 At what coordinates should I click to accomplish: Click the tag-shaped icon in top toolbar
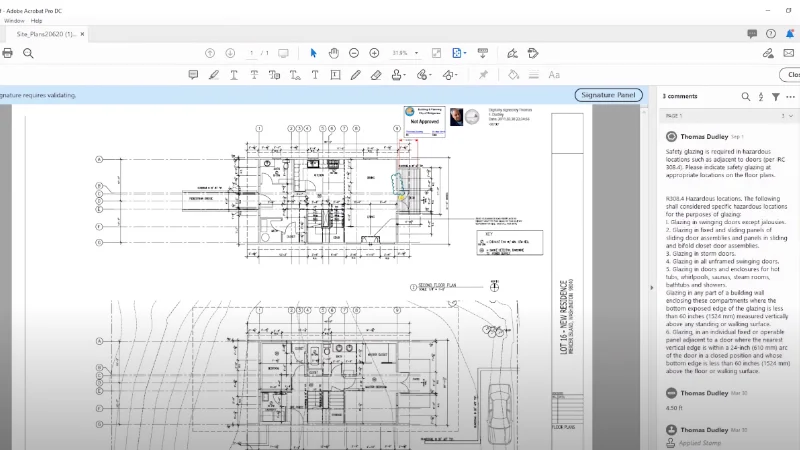tap(533, 53)
